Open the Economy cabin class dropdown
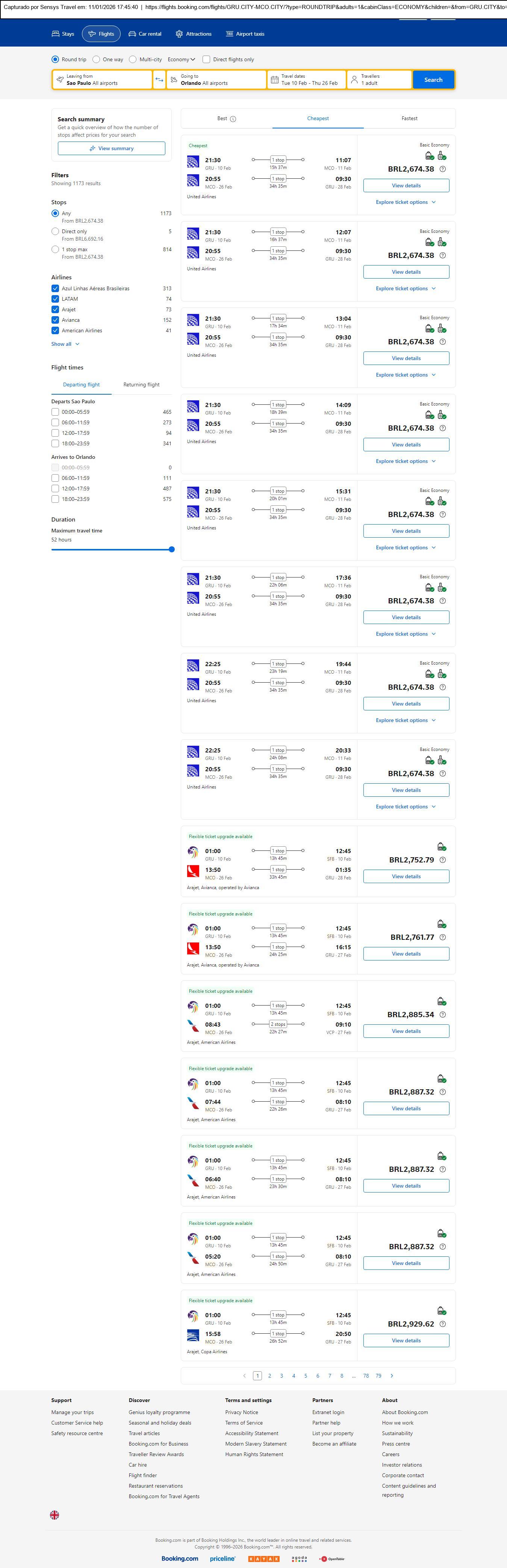Image resolution: width=507 pixels, height=1568 pixels. click(x=181, y=60)
